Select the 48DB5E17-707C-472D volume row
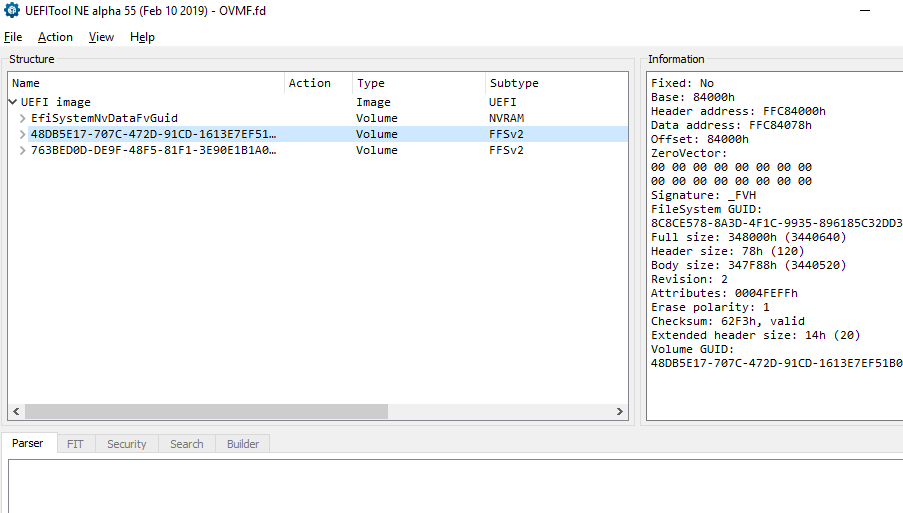903x513 pixels. pyautogui.click(x=317, y=134)
